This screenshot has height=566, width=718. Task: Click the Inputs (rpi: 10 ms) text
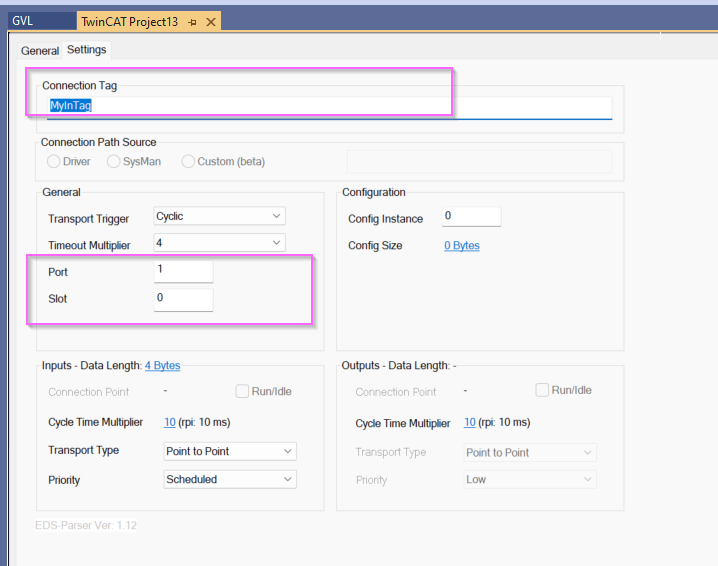point(204,422)
